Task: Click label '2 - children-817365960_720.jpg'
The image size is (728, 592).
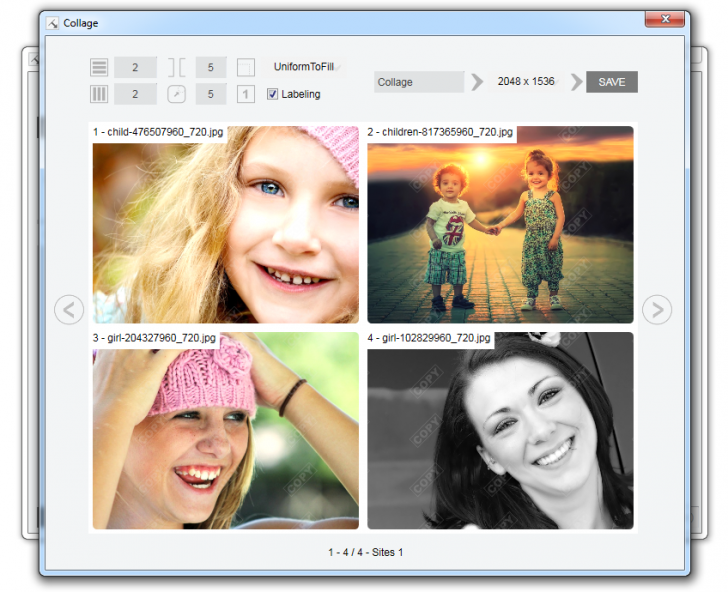Action: click(x=440, y=132)
